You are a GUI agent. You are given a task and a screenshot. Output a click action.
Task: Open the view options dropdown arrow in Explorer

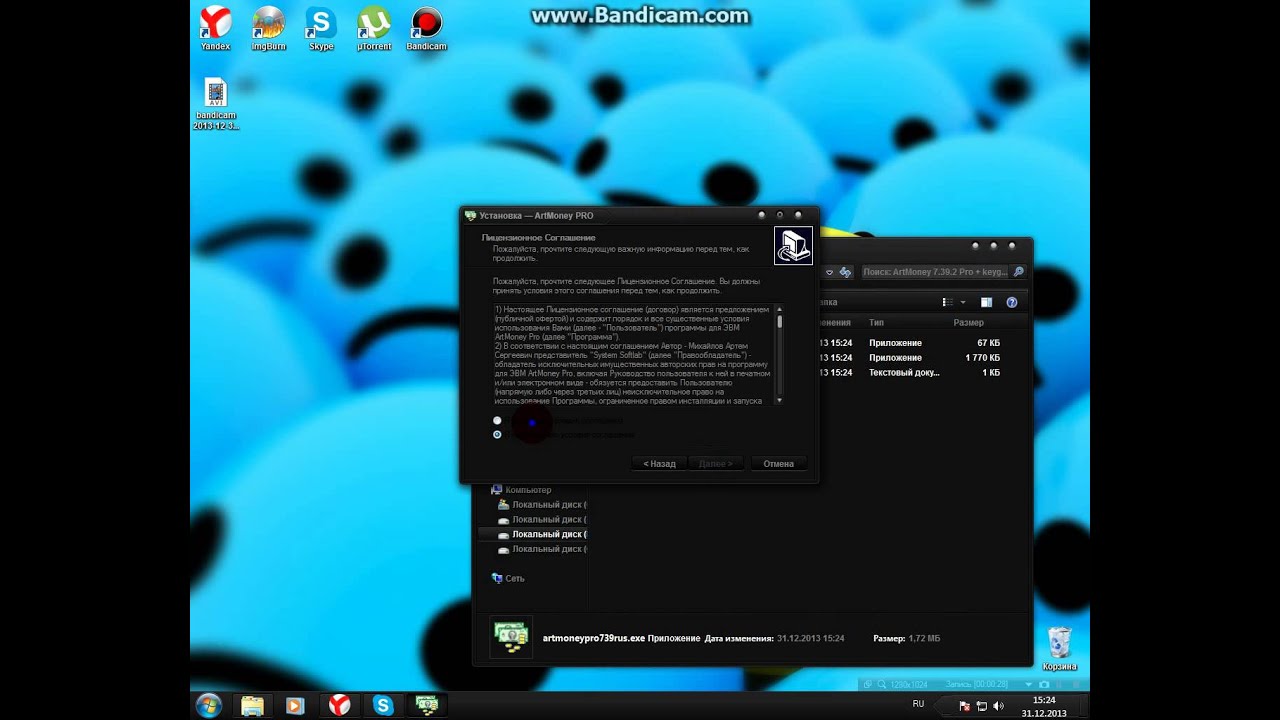963,302
